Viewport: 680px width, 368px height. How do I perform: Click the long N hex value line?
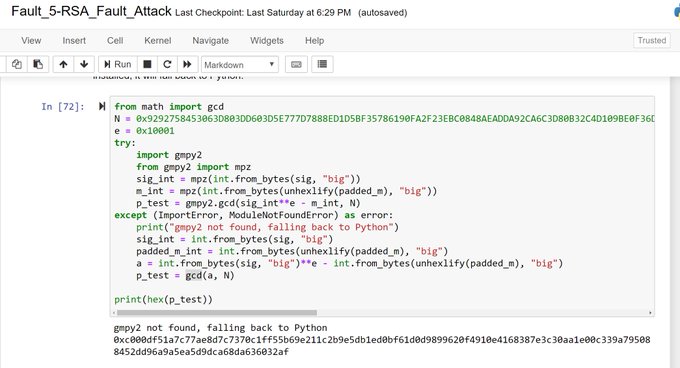point(384,119)
